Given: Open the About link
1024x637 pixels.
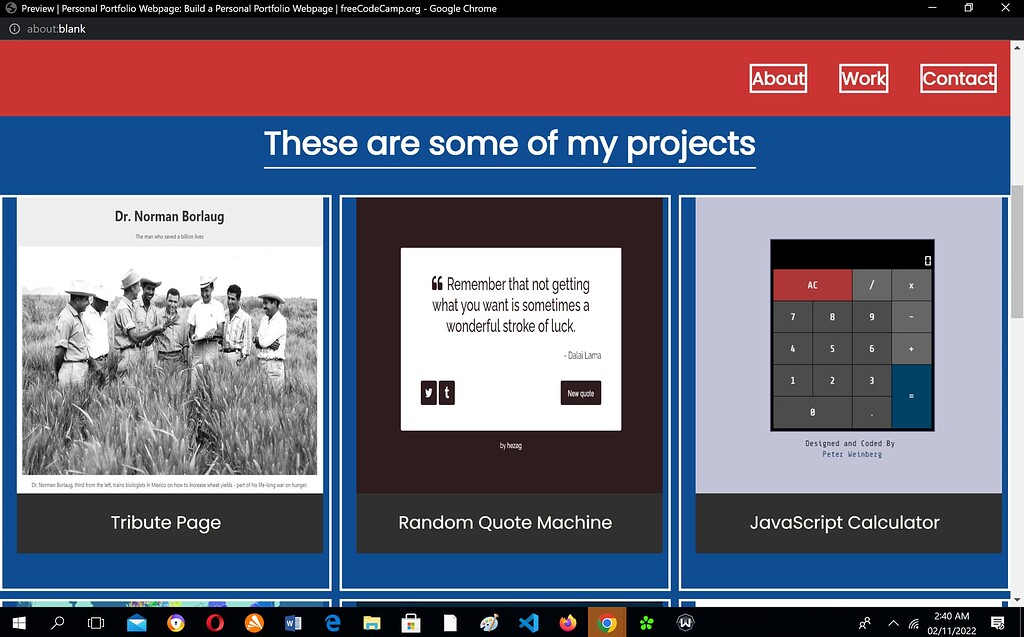Looking at the screenshot, I should 778,78.
